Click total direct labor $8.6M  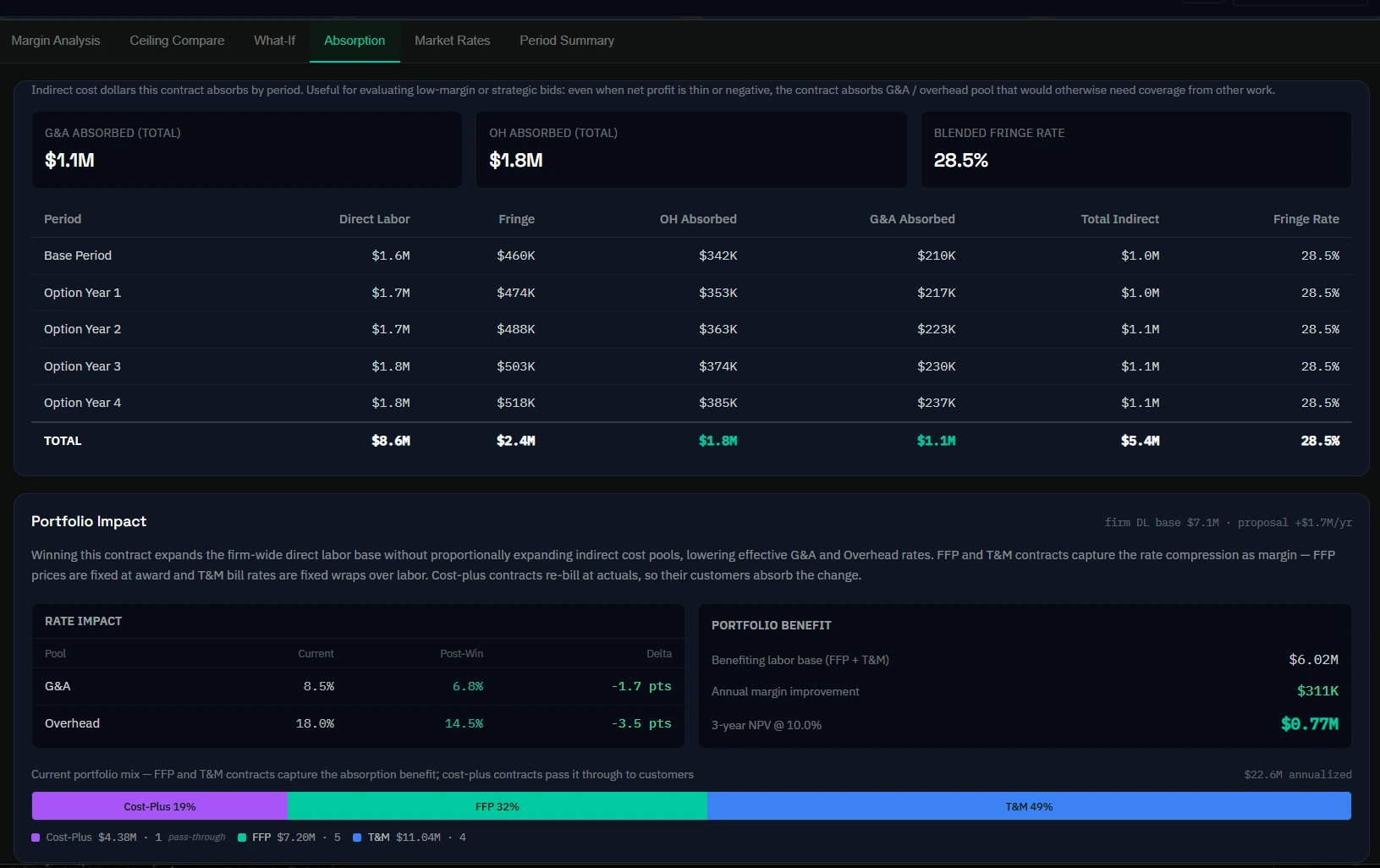point(391,441)
